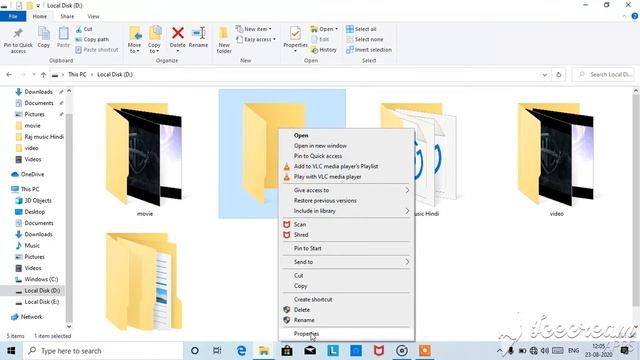Image resolution: width=640 pixels, height=360 pixels.
Task: Click Paste shortcut in ribbon
Action: (97, 50)
